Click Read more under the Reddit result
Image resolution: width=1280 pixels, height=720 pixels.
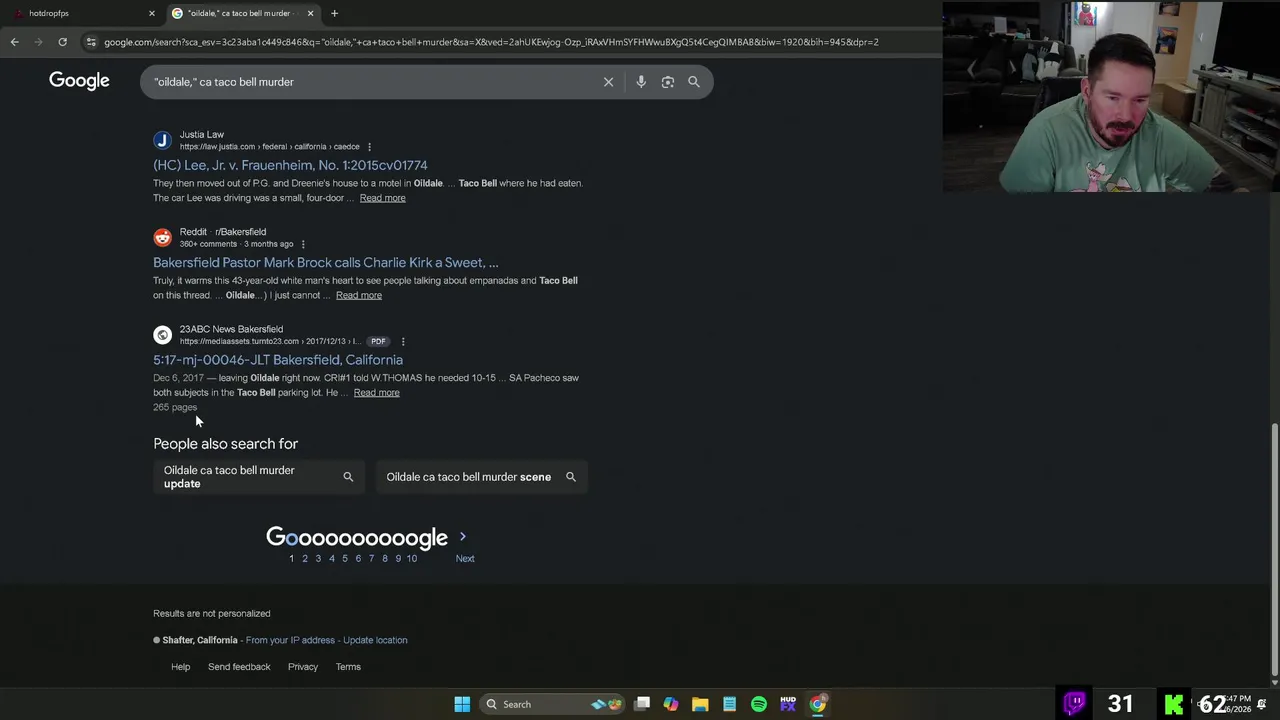click(x=359, y=295)
